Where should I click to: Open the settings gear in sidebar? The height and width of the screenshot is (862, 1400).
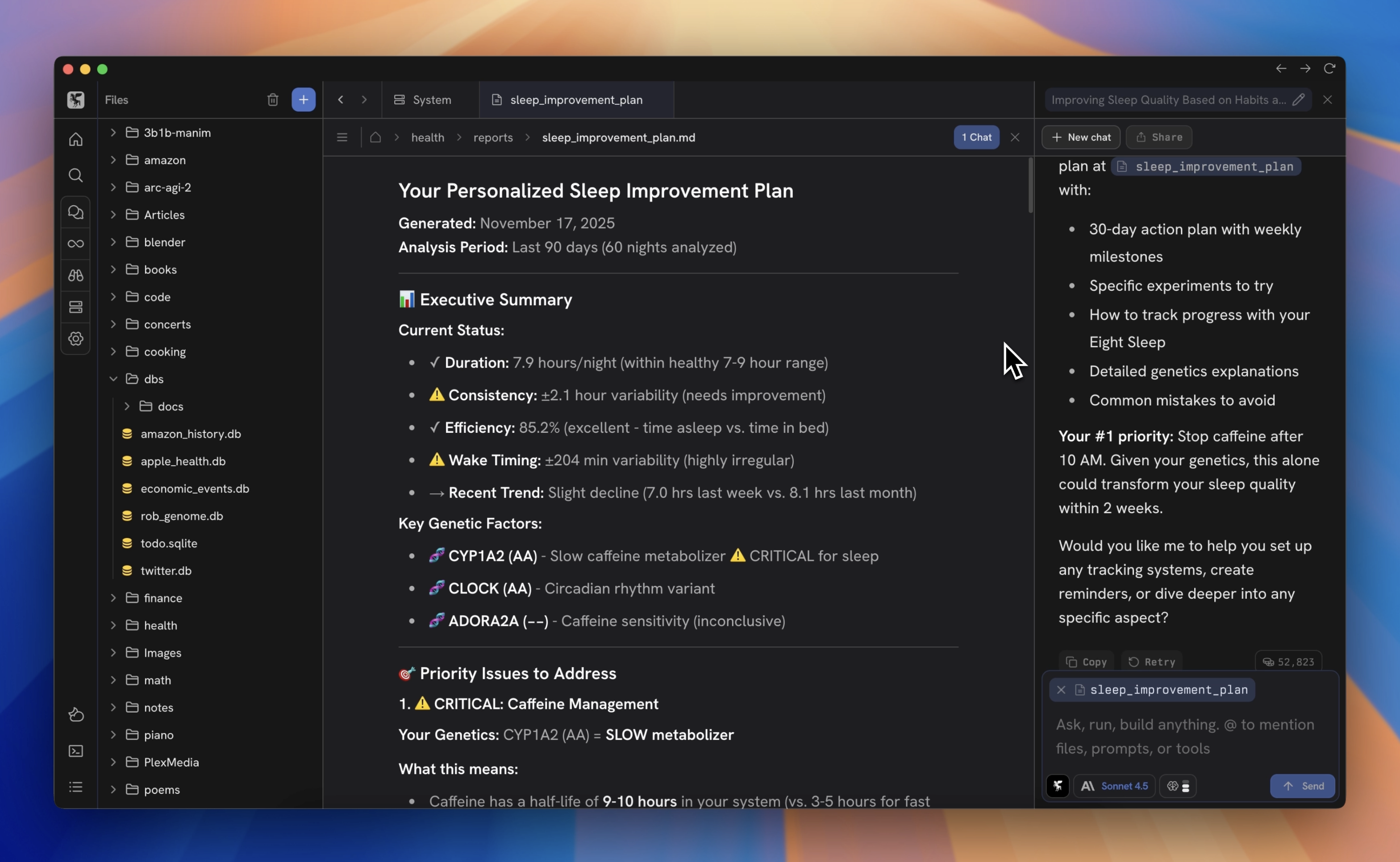76,339
